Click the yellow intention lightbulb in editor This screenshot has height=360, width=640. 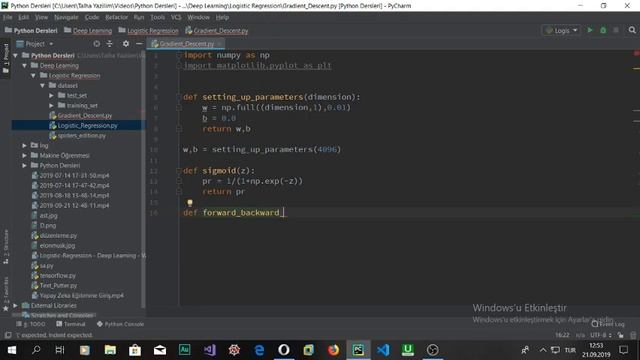pos(190,202)
